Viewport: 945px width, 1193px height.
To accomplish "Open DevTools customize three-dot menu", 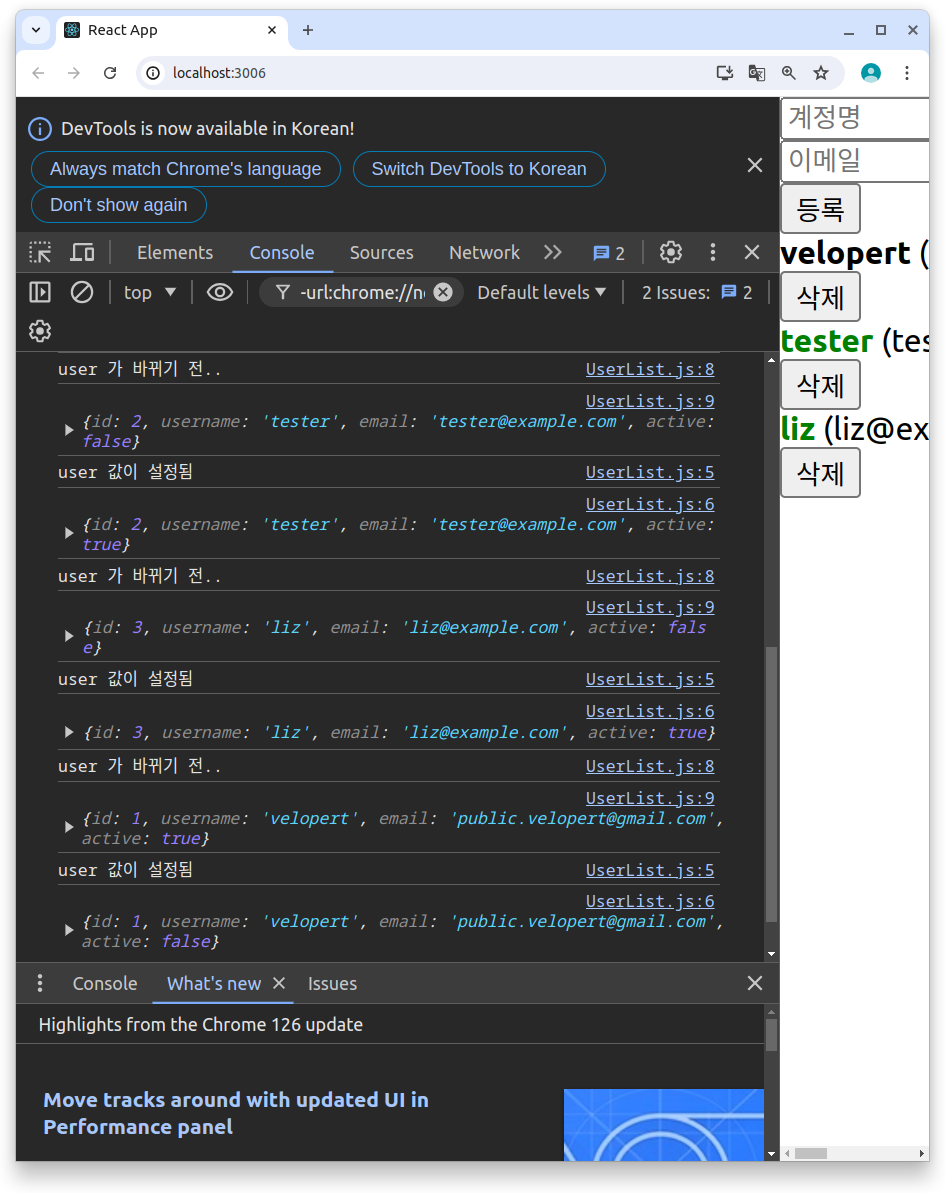I will pos(713,253).
